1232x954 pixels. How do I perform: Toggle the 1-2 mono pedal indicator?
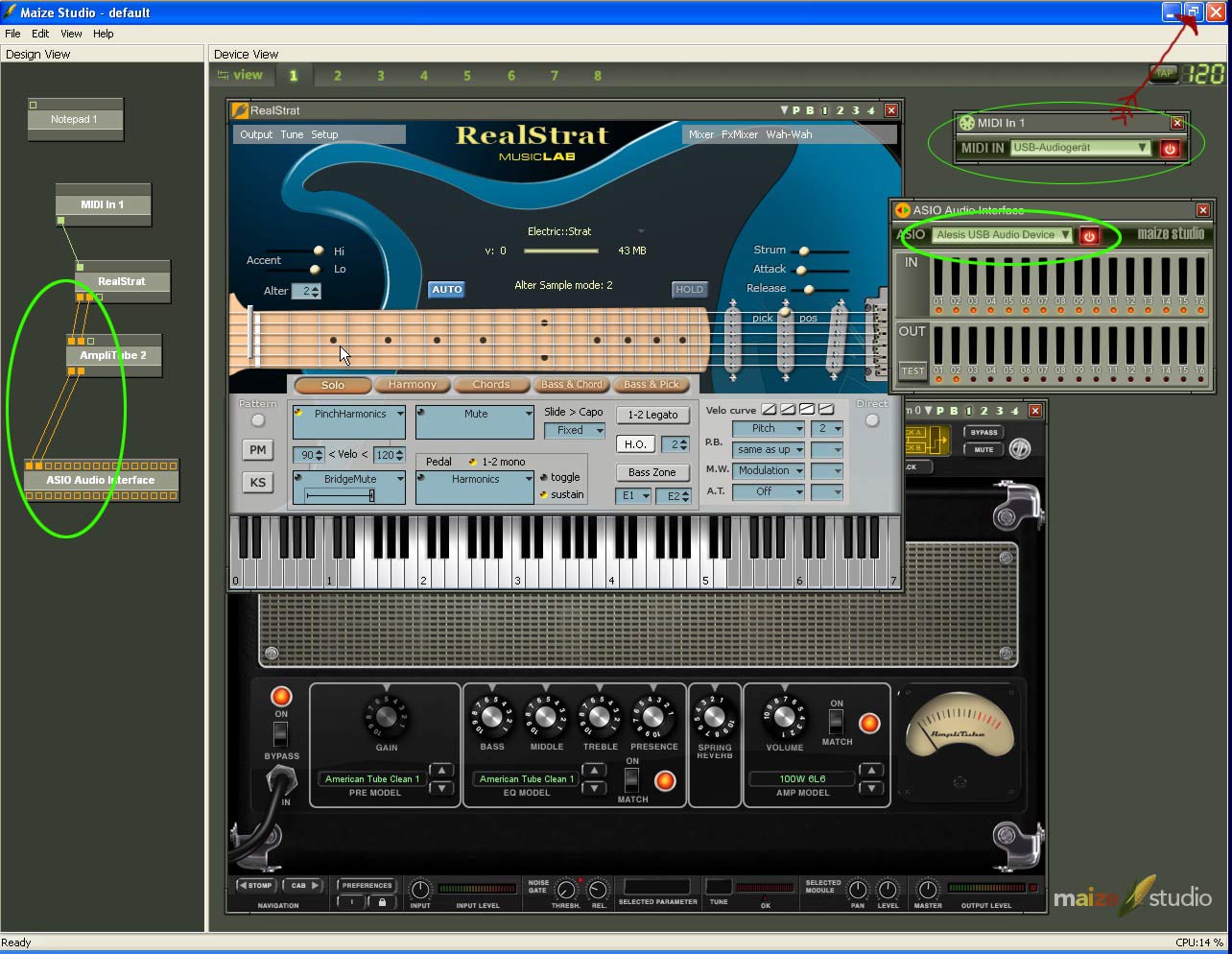472,462
